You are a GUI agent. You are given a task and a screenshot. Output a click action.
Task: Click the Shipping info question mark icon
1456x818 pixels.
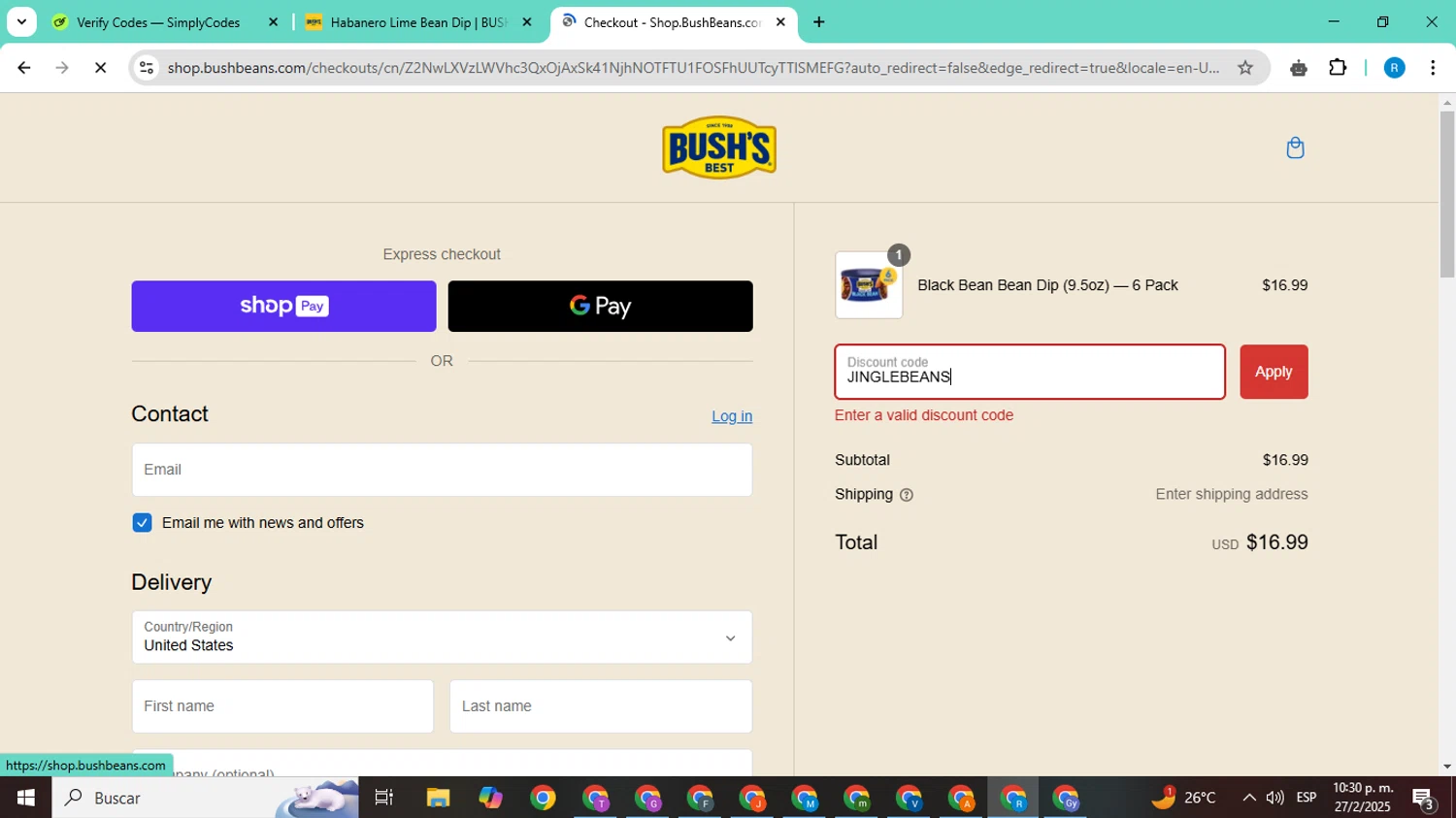907,495
